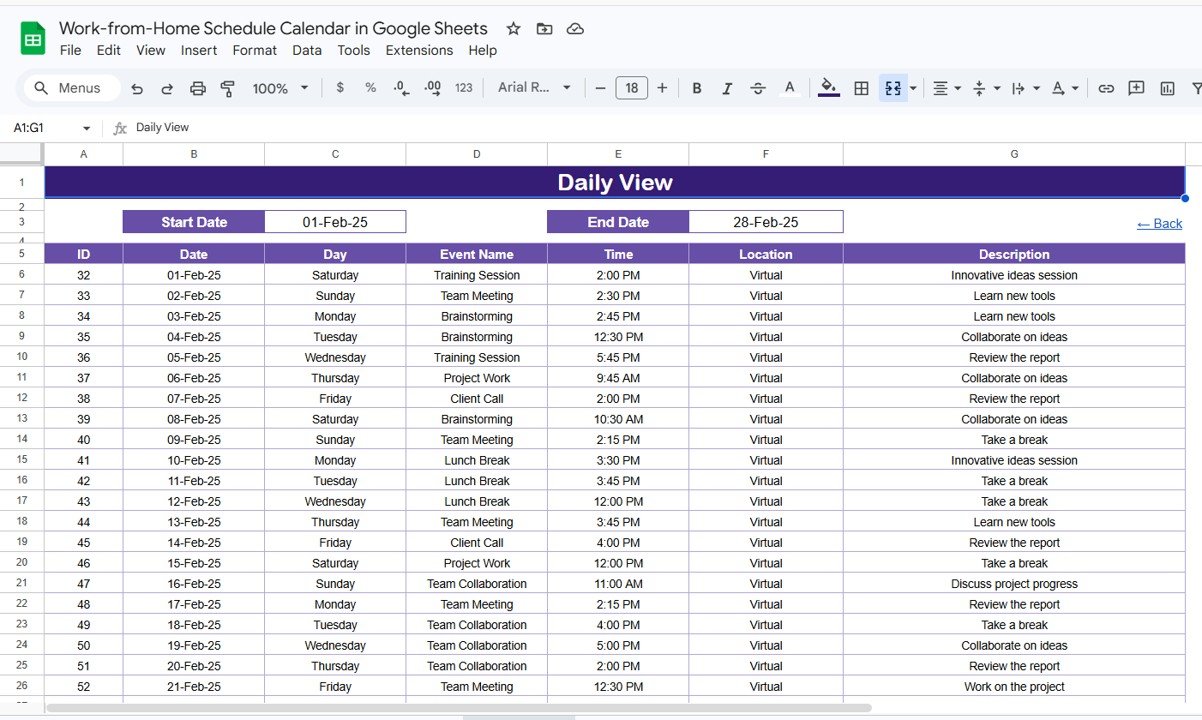The height and width of the screenshot is (720, 1202).
Task: Open the font family dropdown
Action: pyautogui.click(x=532, y=88)
